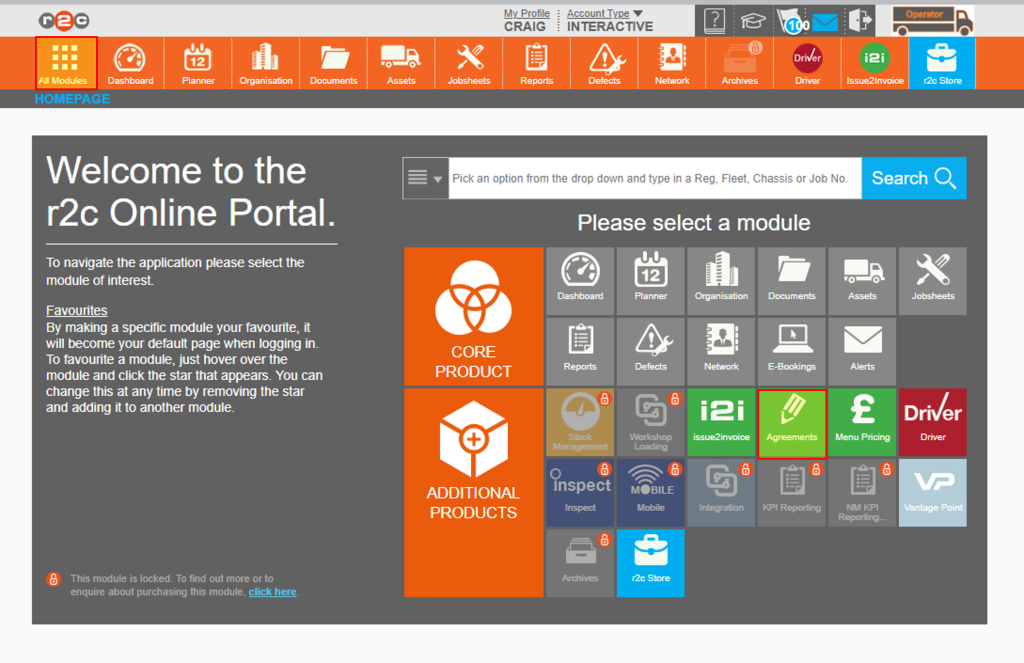Select the Documents module tile

(792, 281)
